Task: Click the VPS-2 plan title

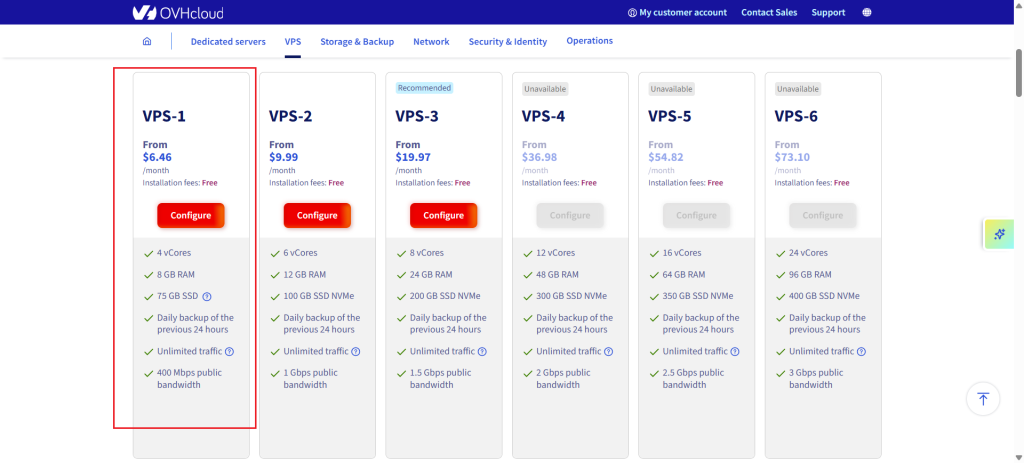Action: tap(291, 116)
